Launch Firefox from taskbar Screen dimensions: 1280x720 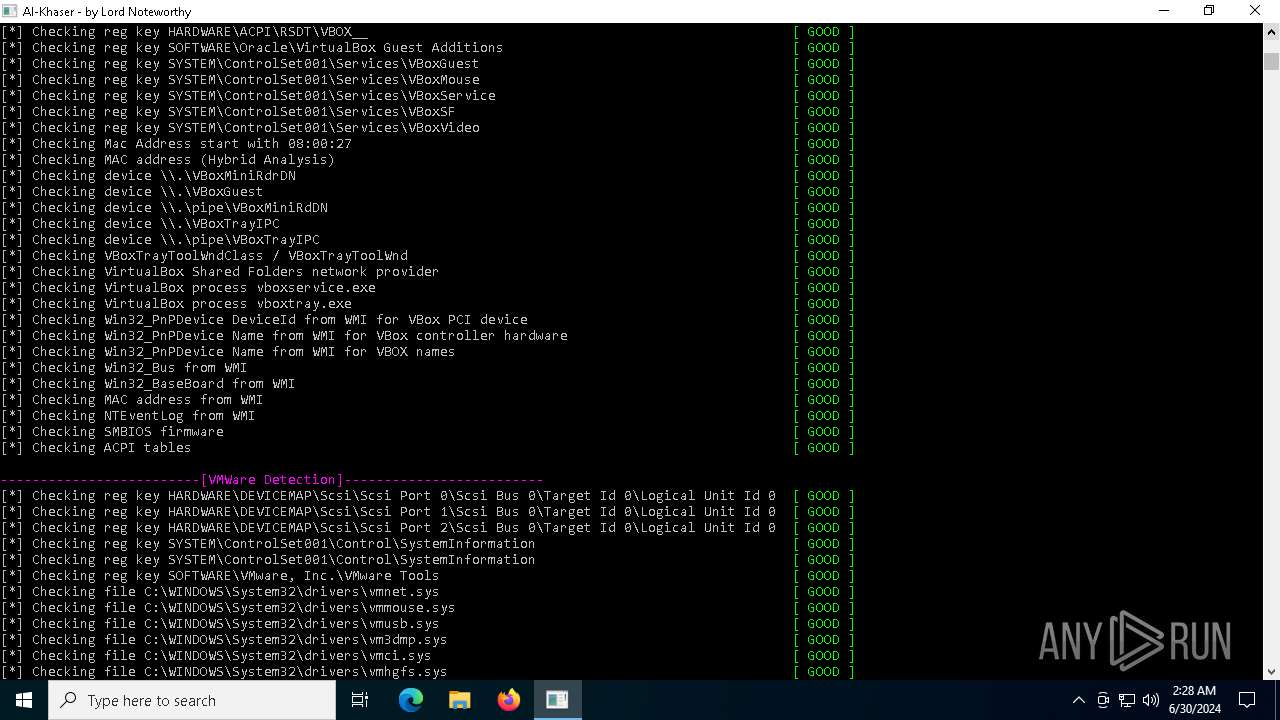(x=509, y=700)
